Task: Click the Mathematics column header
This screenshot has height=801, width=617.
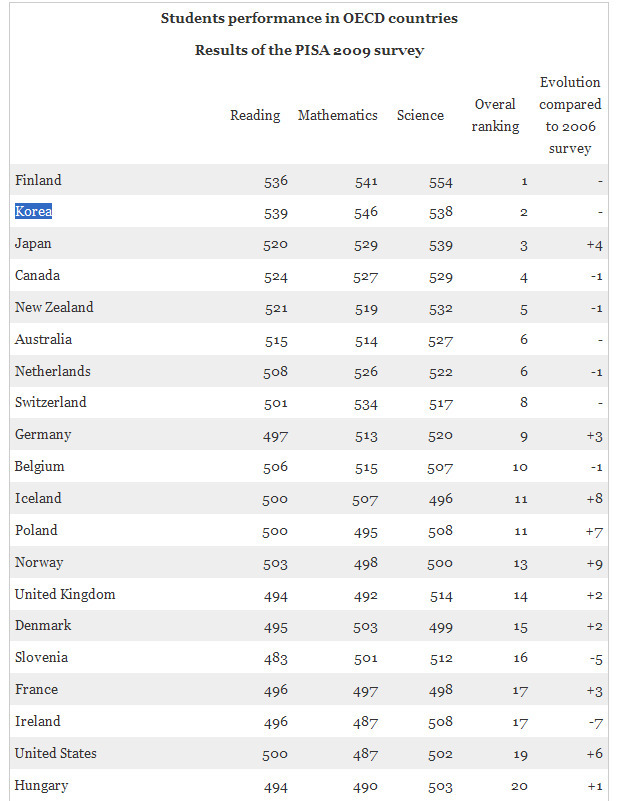Action: (x=338, y=115)
